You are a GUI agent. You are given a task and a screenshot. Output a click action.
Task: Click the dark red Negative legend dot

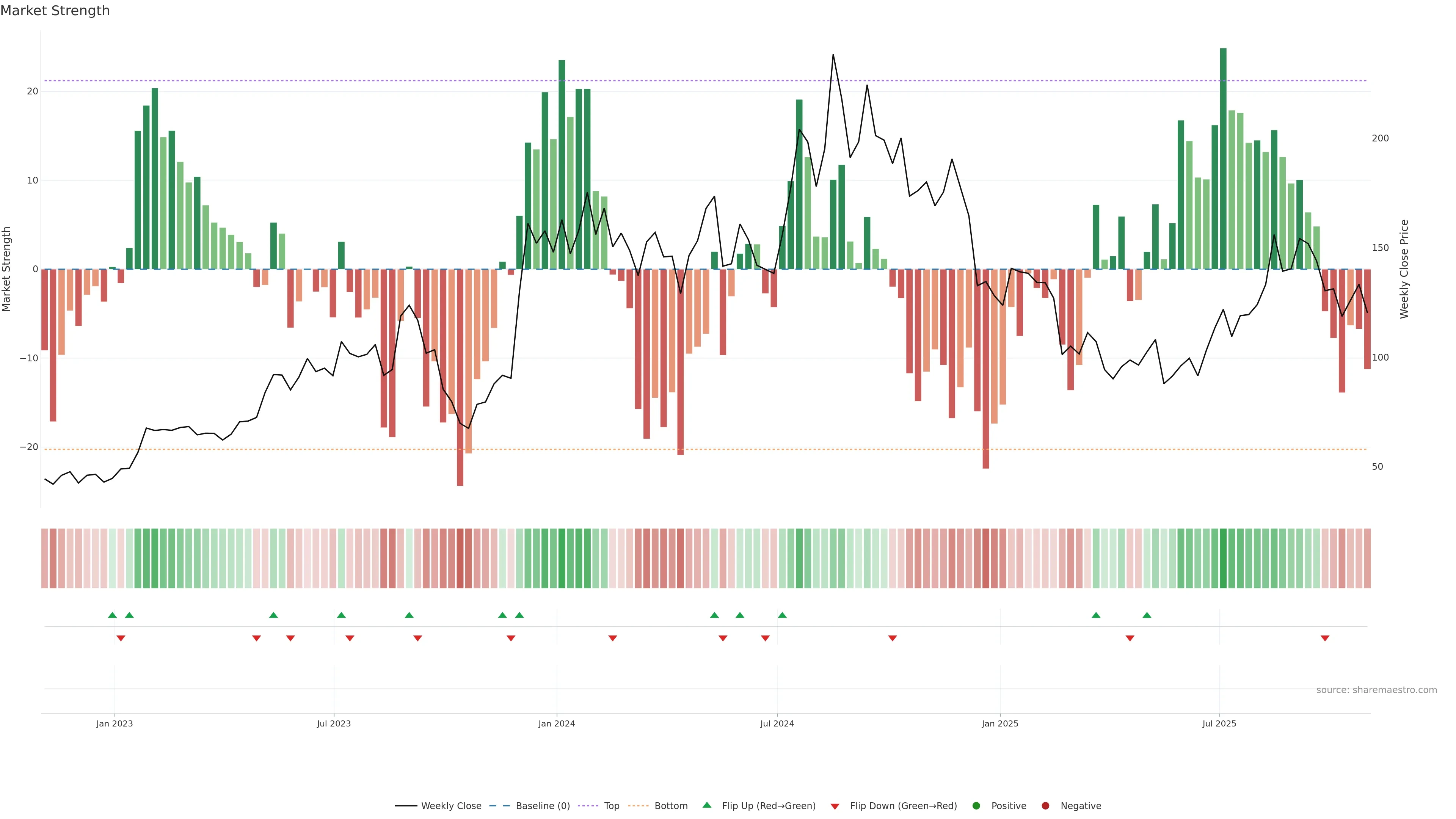[1045, 806]
